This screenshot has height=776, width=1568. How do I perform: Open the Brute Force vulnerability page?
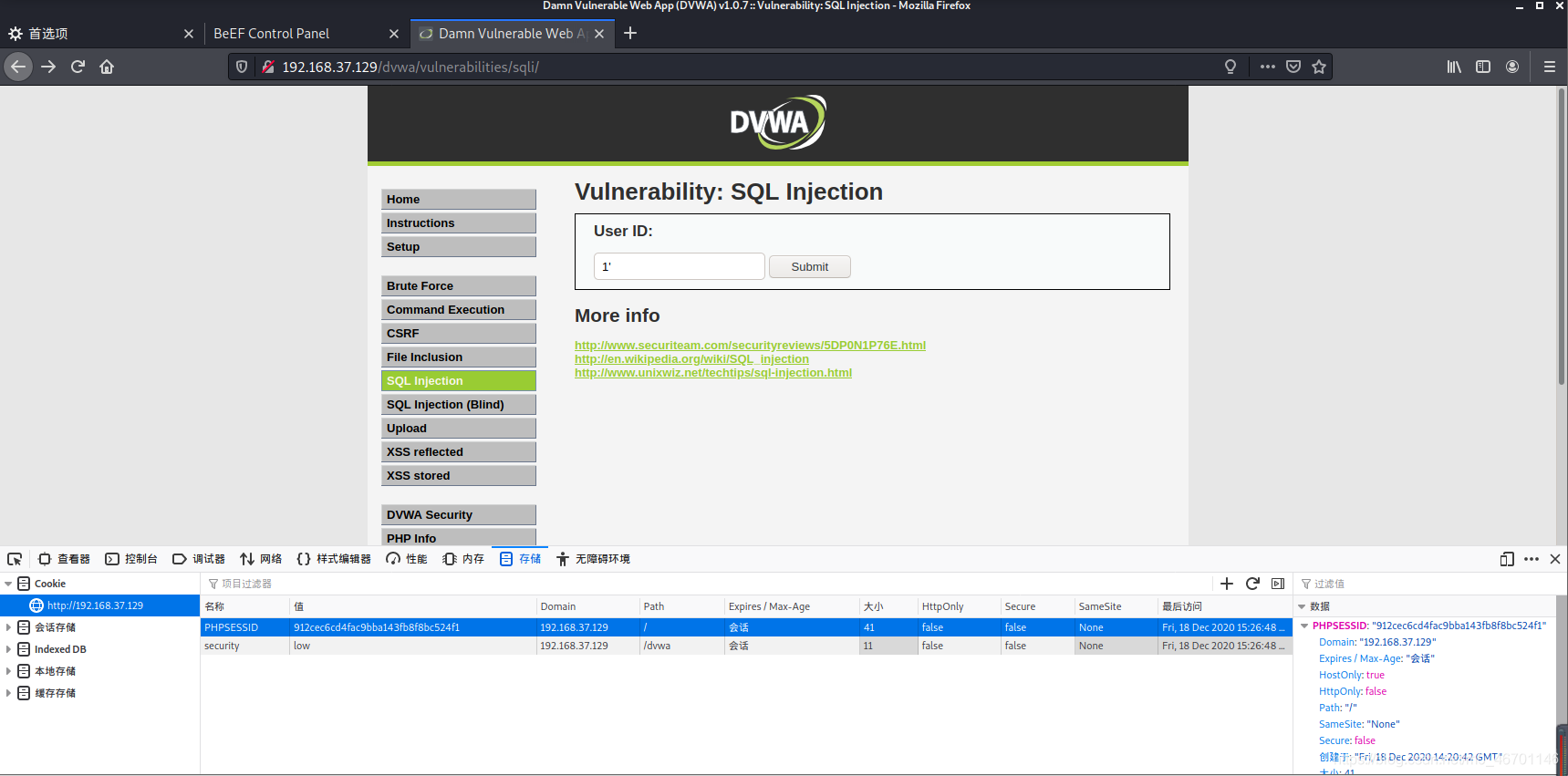(459, 286)
